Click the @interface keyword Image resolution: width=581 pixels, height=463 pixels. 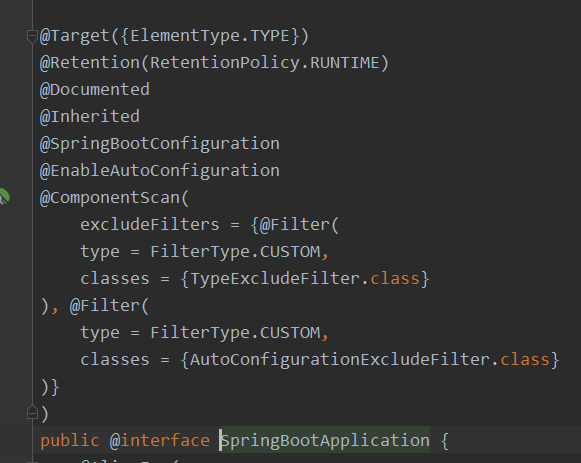[160, 441]
